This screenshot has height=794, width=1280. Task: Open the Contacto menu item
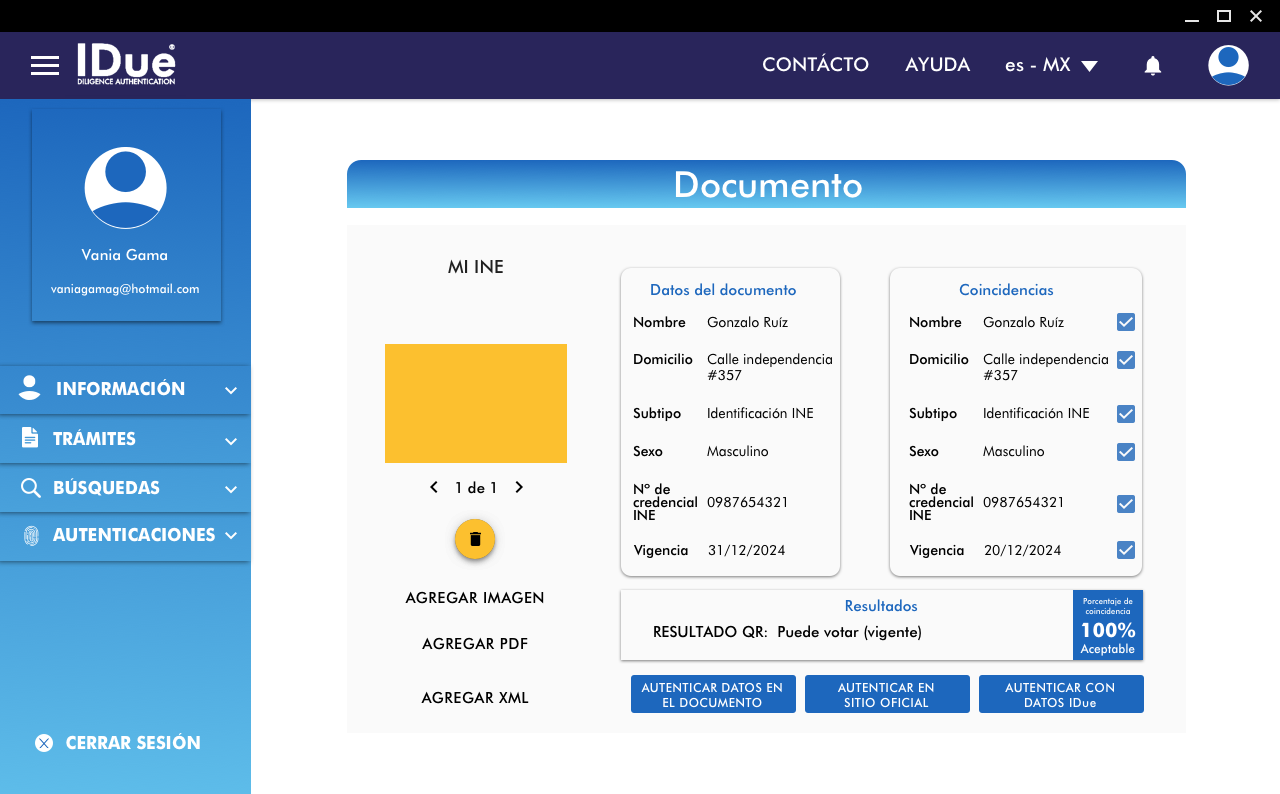pos(815,65)
